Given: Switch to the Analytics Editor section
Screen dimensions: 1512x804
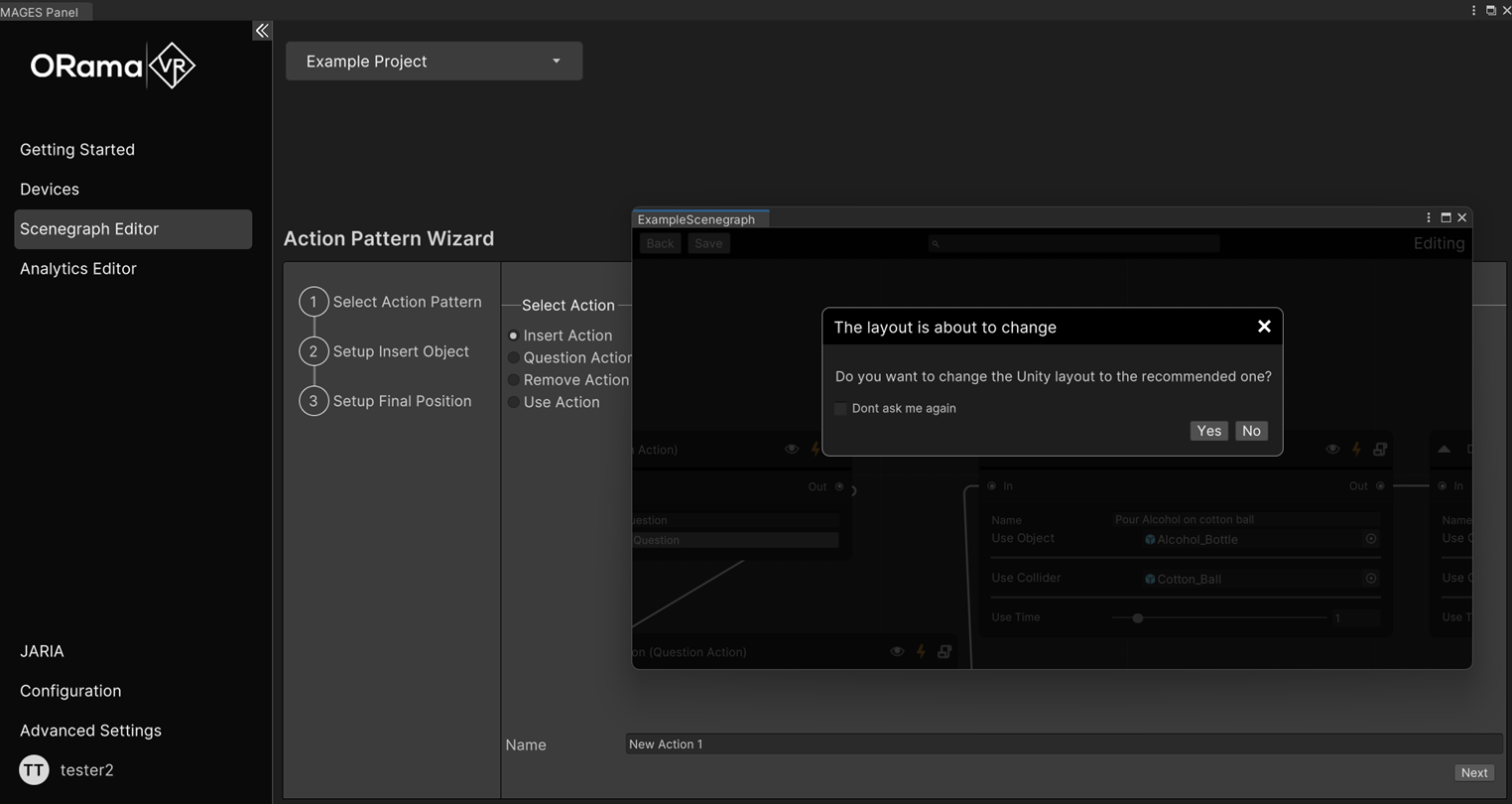Looking at the screenshot, I should click(78, 268).
